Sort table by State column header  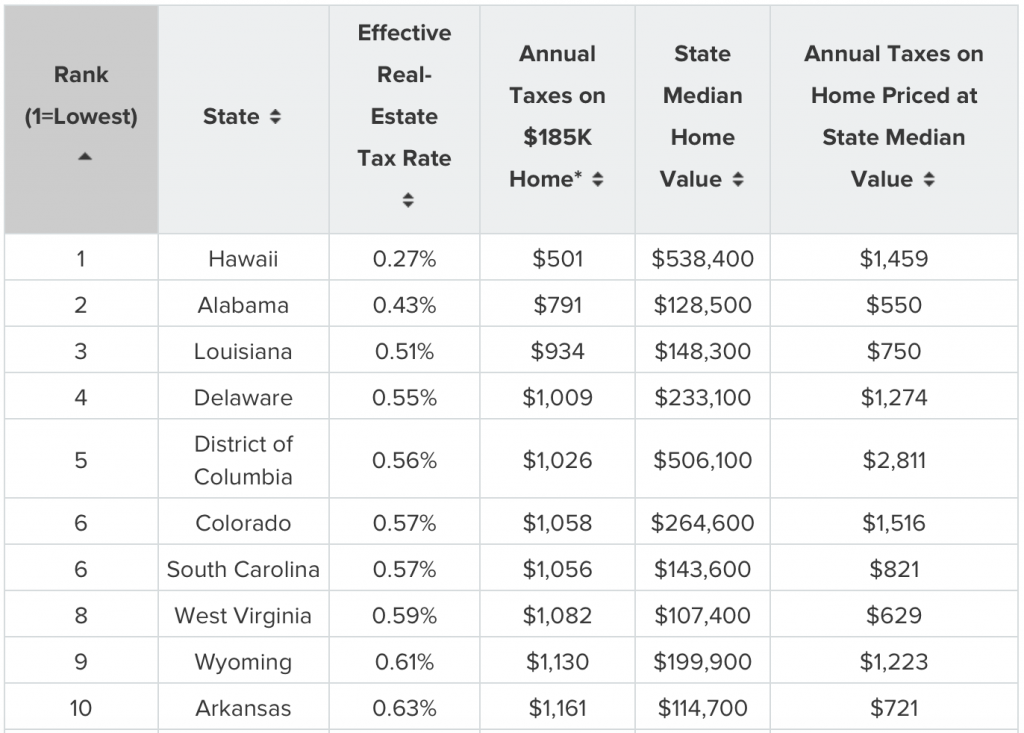pos(244,120)
